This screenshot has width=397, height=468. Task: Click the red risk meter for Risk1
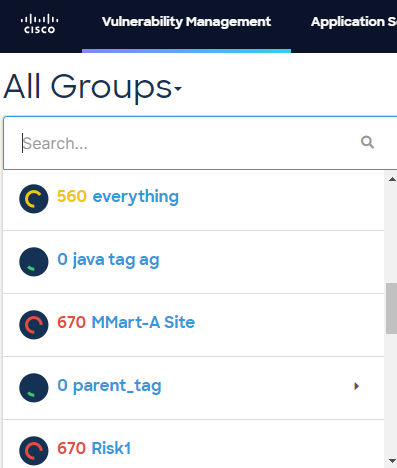pos(34,451)
